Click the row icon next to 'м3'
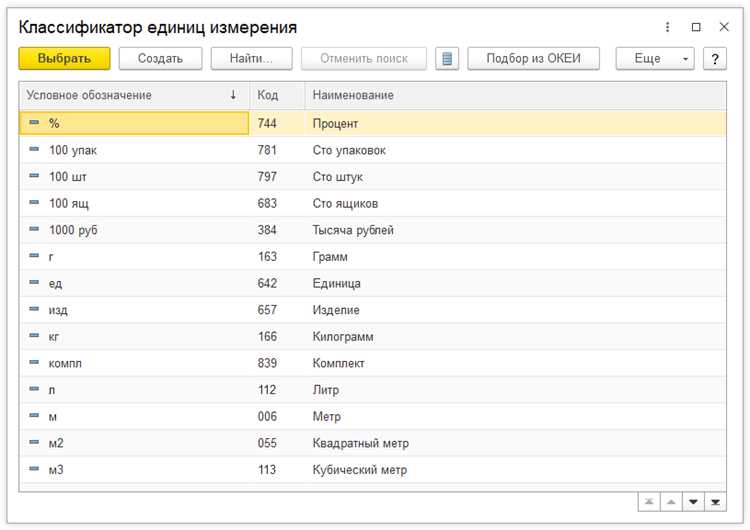Image resolution: width=750 pixels, height=530 pixels. point(34,468)
